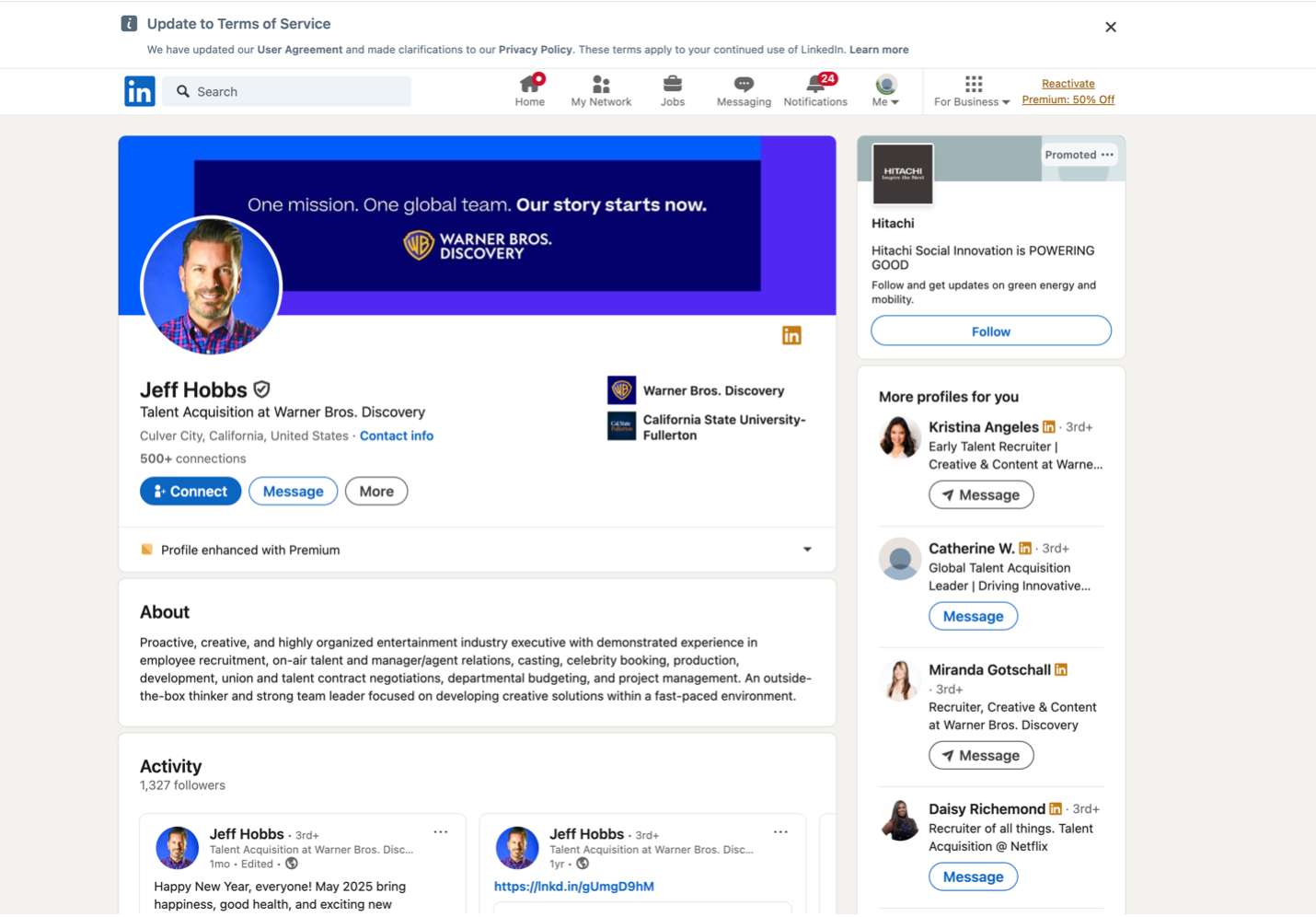Click Premium badge next to Kristina Angeles
Viewport: 1316px width, 917px height.
pos(1048,427)
